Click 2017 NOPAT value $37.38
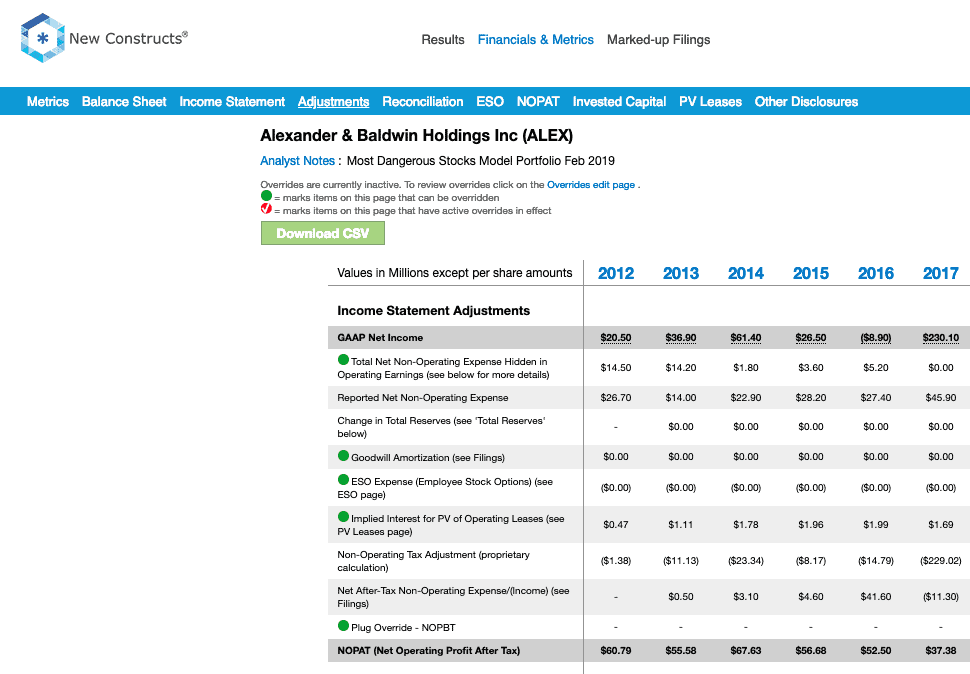This screenshot has height=674, width=970. pos(940,651)
